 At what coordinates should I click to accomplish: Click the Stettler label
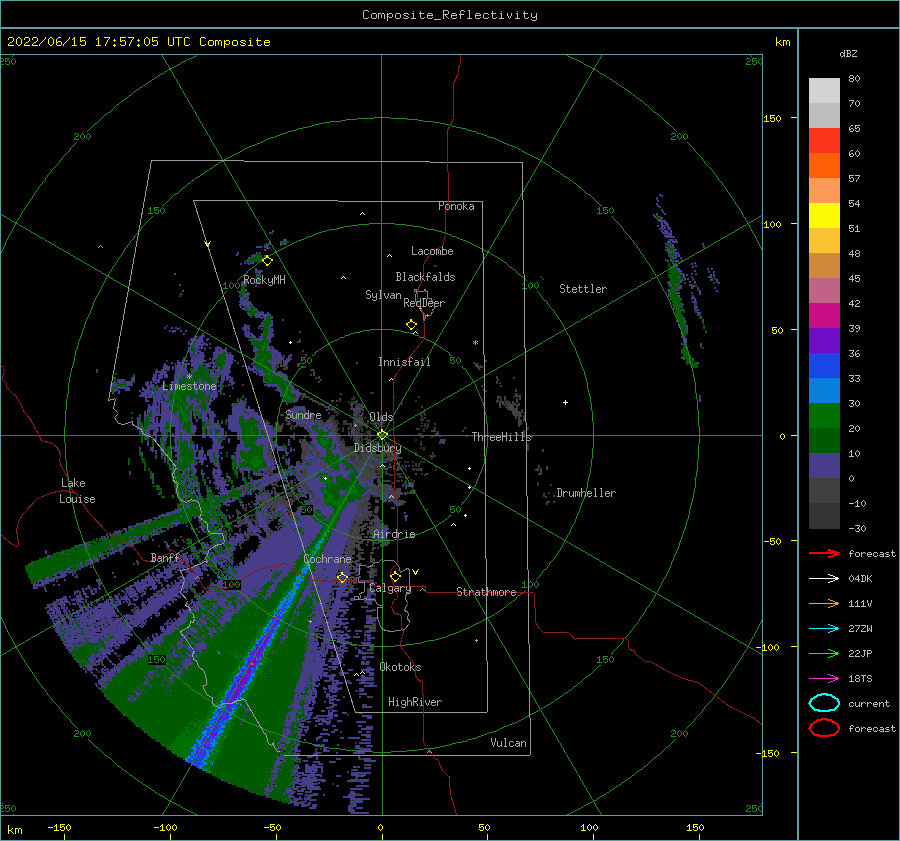click(583, 289)
